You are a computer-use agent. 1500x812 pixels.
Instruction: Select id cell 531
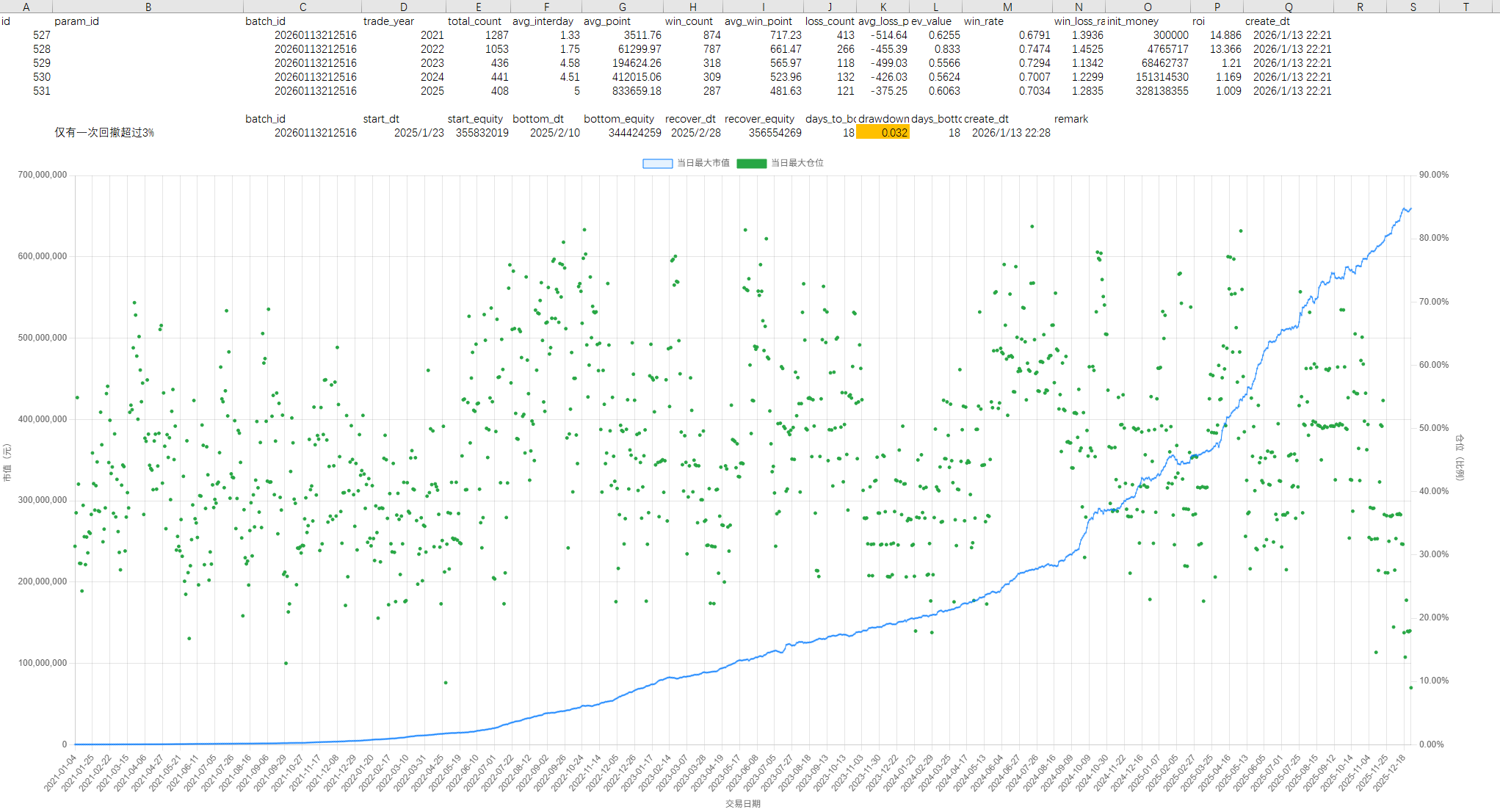(x=42, y=91)
